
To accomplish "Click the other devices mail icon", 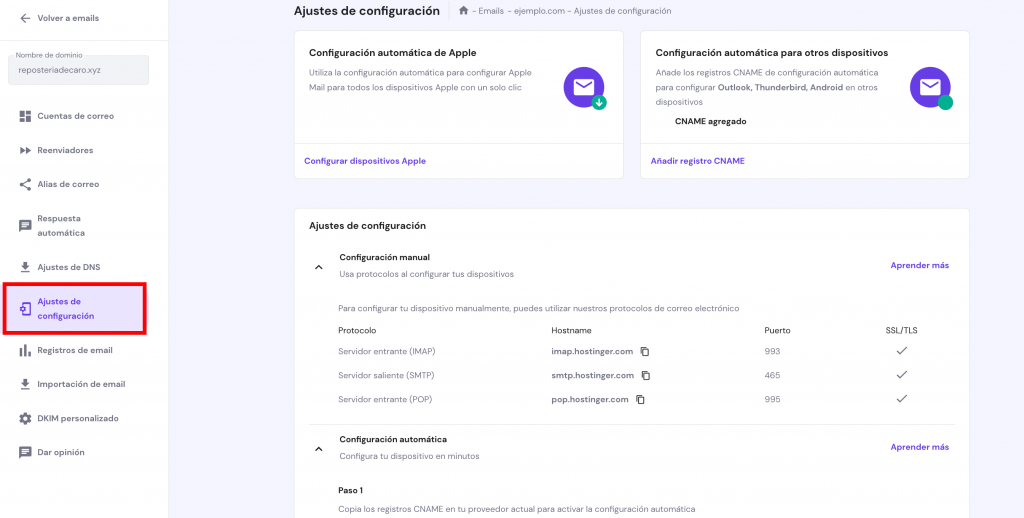I will 930,88.
